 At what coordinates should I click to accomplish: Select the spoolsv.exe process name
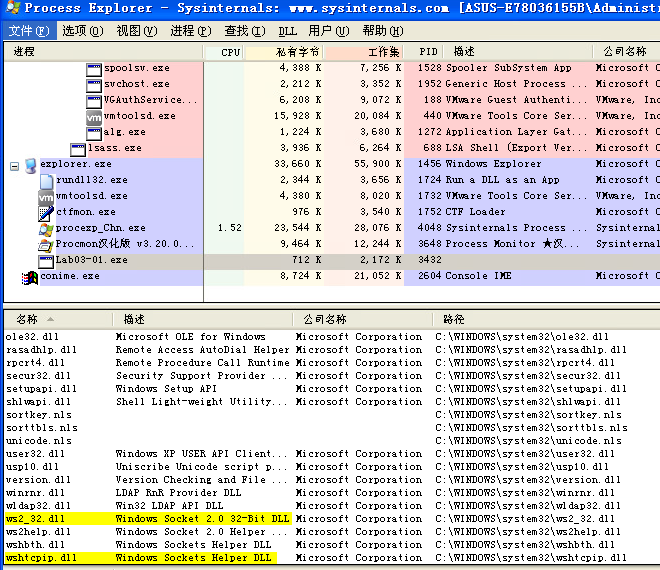point(137,68)
